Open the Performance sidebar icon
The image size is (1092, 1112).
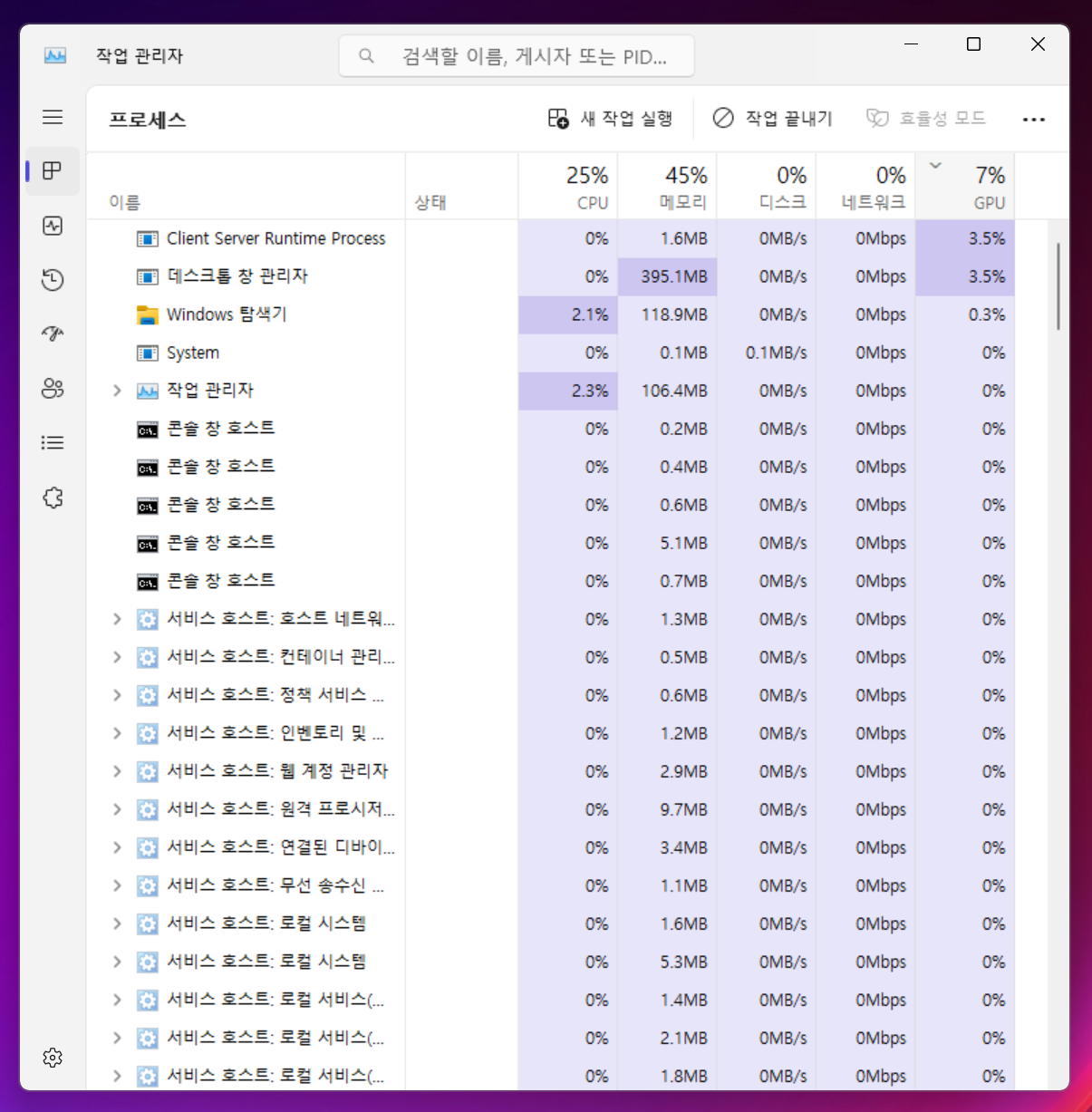click(x=53, y=226)
